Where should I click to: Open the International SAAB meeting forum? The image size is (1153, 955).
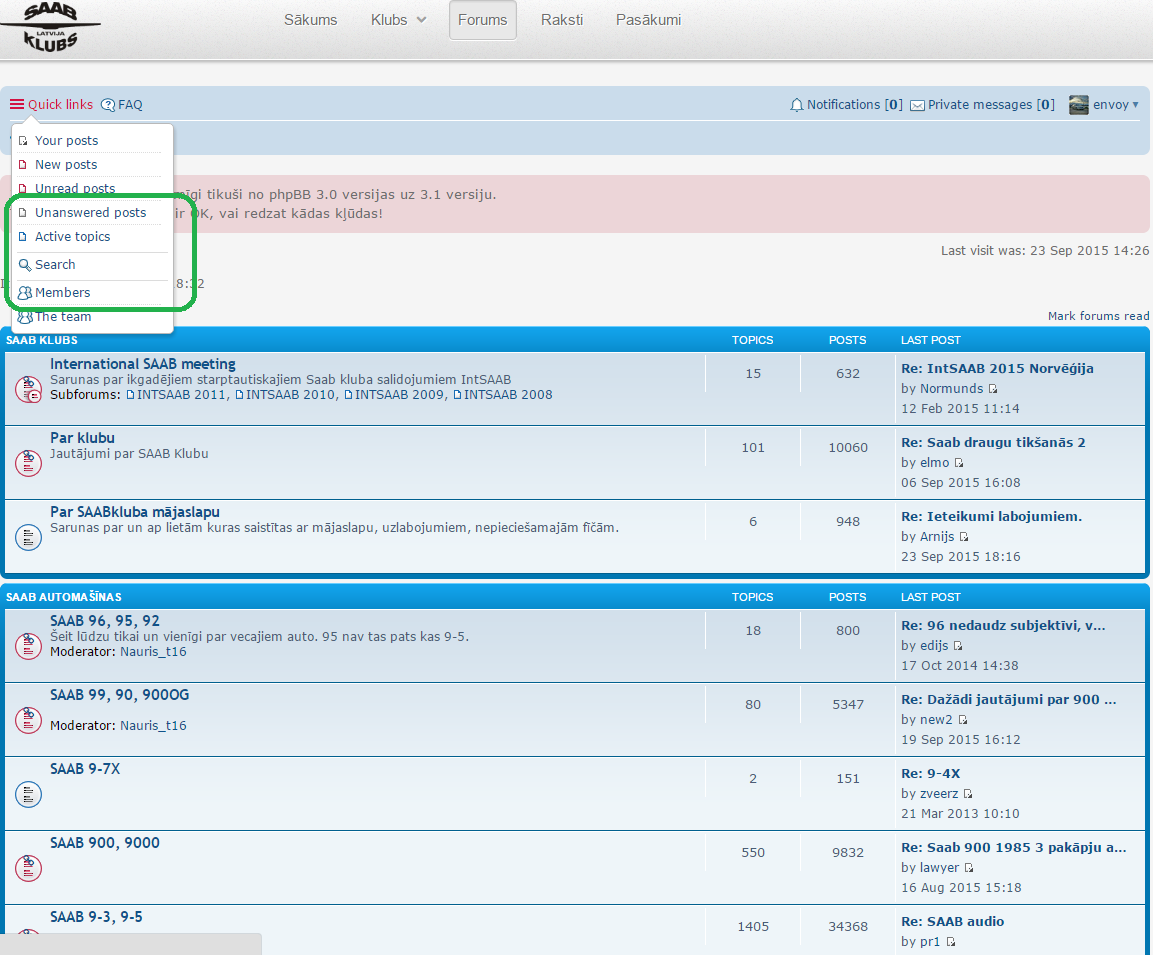coord(143,364)
